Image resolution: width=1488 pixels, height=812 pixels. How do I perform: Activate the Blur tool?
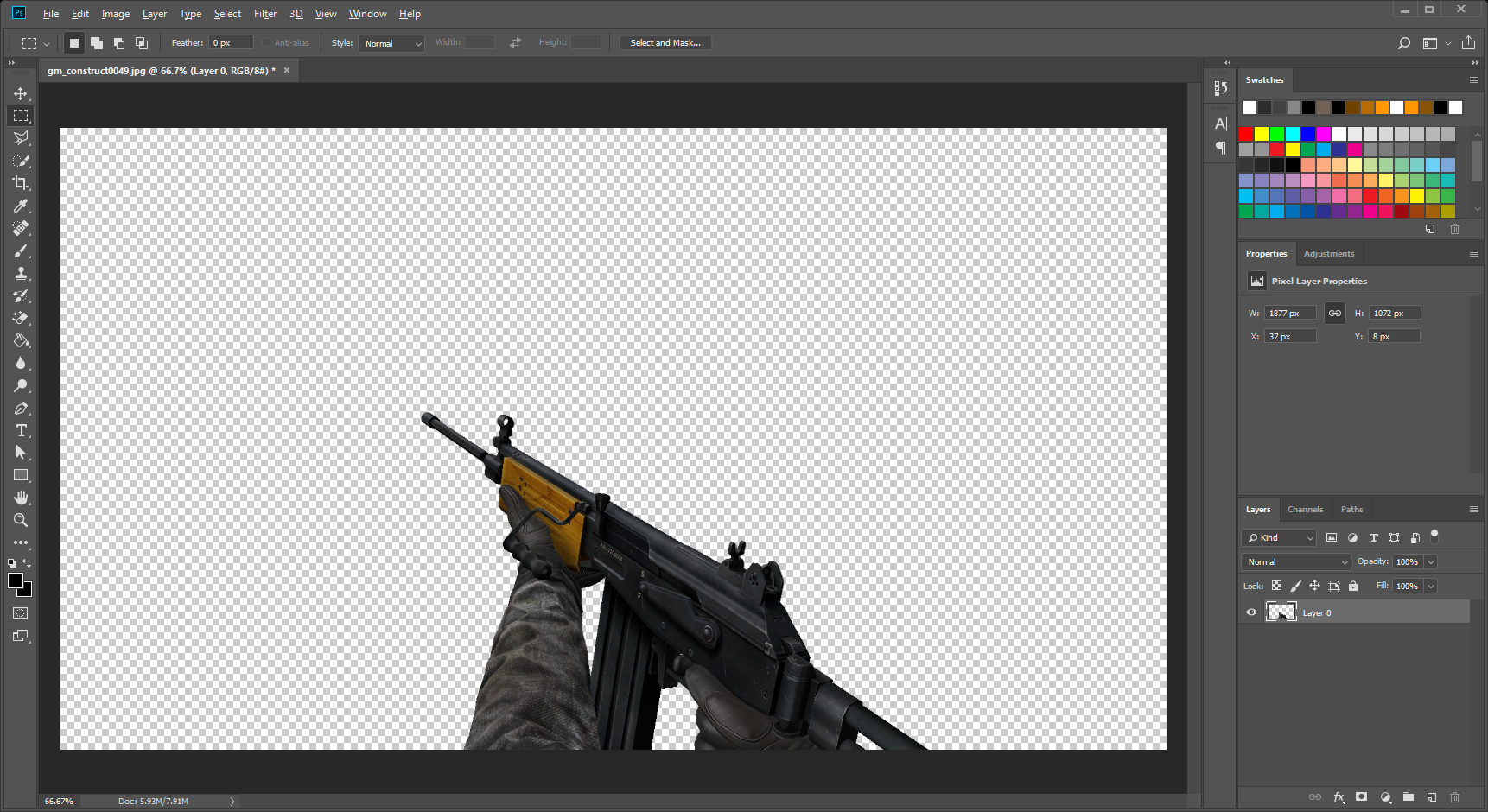(21, 363)
